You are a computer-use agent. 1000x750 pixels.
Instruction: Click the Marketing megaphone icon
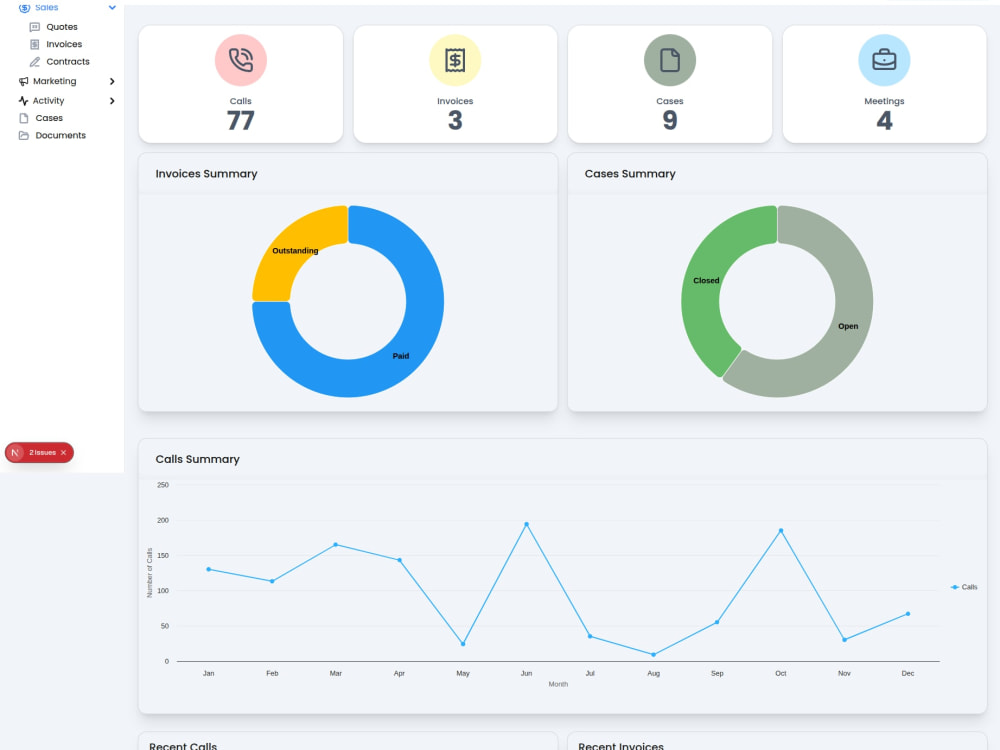pos(24,81)
